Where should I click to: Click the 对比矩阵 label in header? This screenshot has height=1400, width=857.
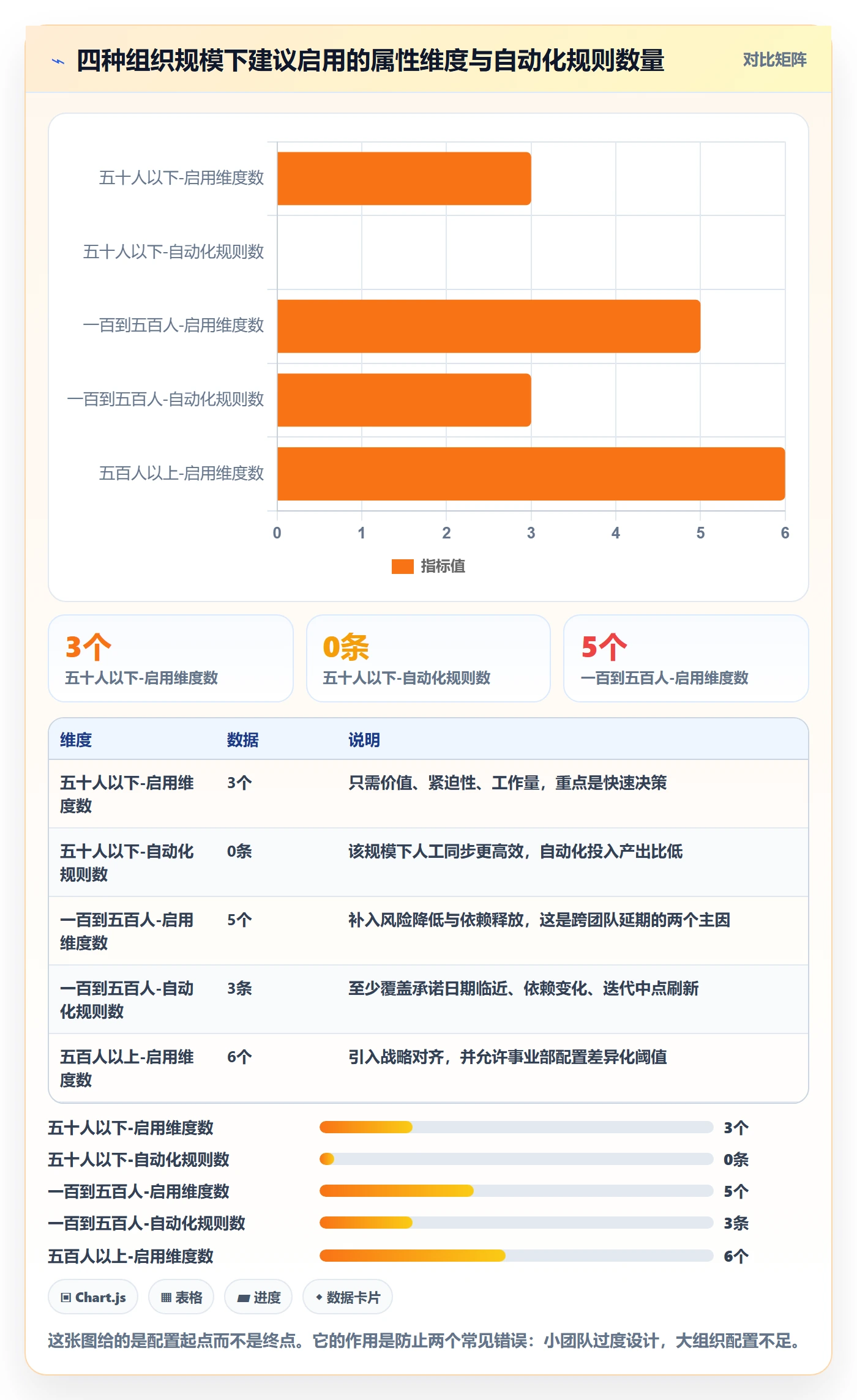pyautogui.click(x=774, y=60)
